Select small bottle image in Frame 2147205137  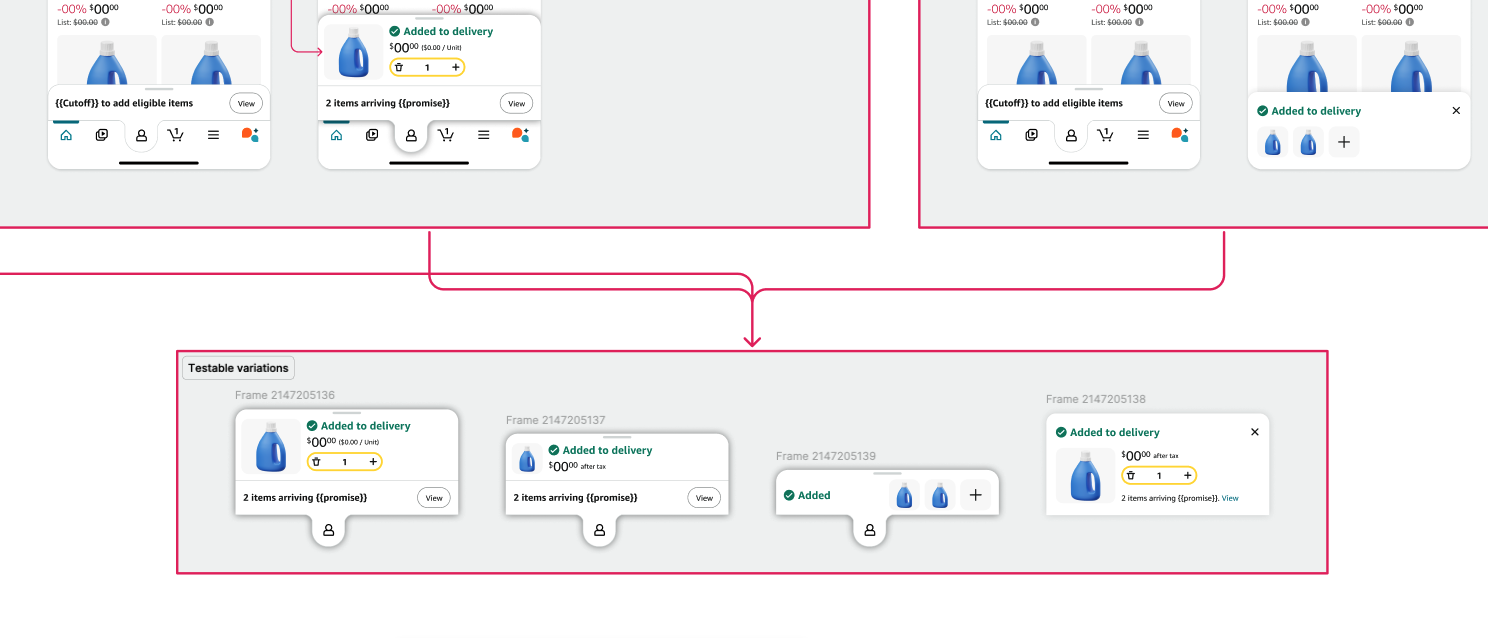[x=527, y=459]
